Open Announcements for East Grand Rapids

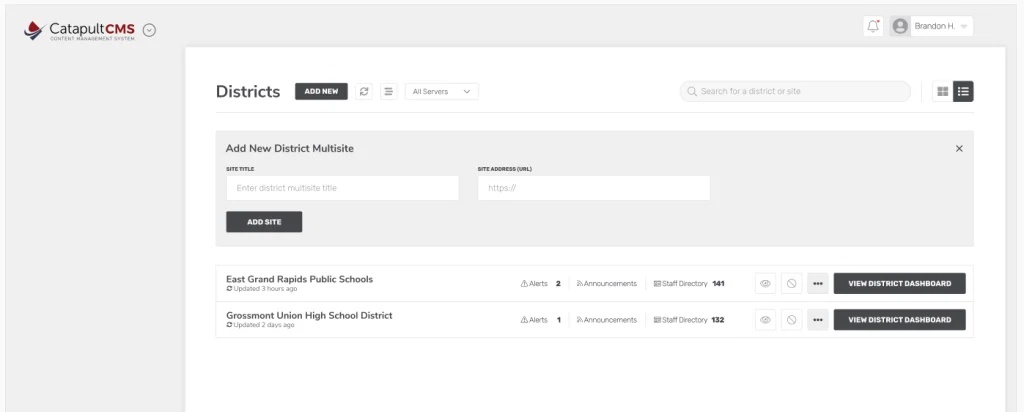606,283
